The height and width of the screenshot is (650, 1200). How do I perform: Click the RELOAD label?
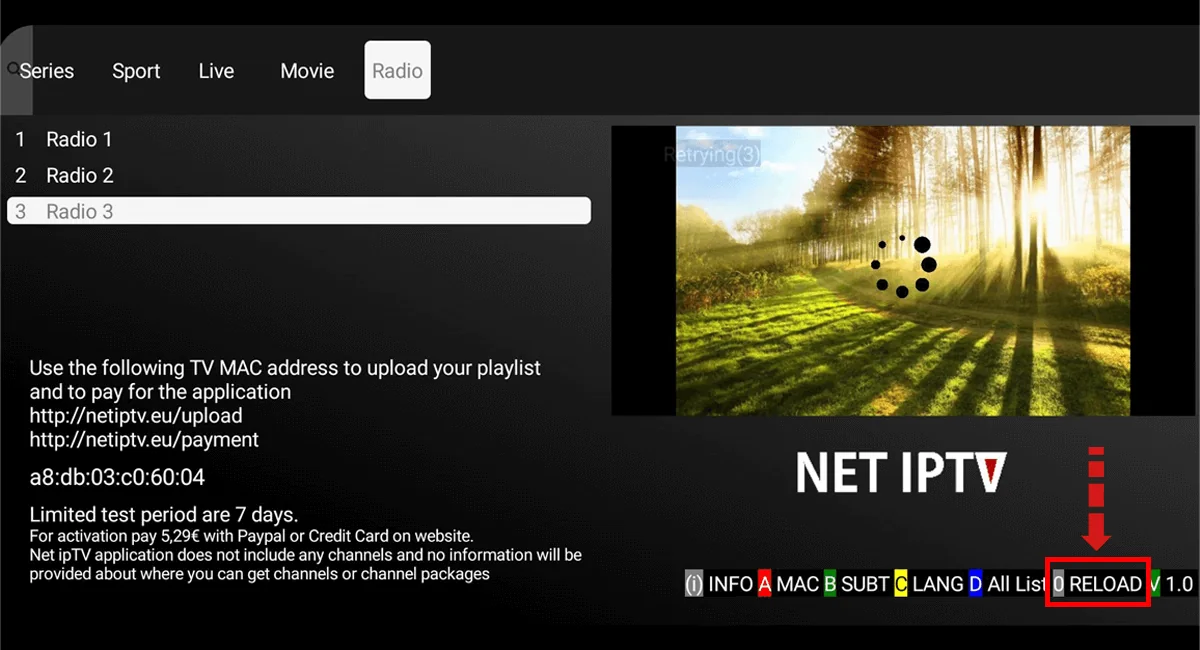click(1106, 584)
